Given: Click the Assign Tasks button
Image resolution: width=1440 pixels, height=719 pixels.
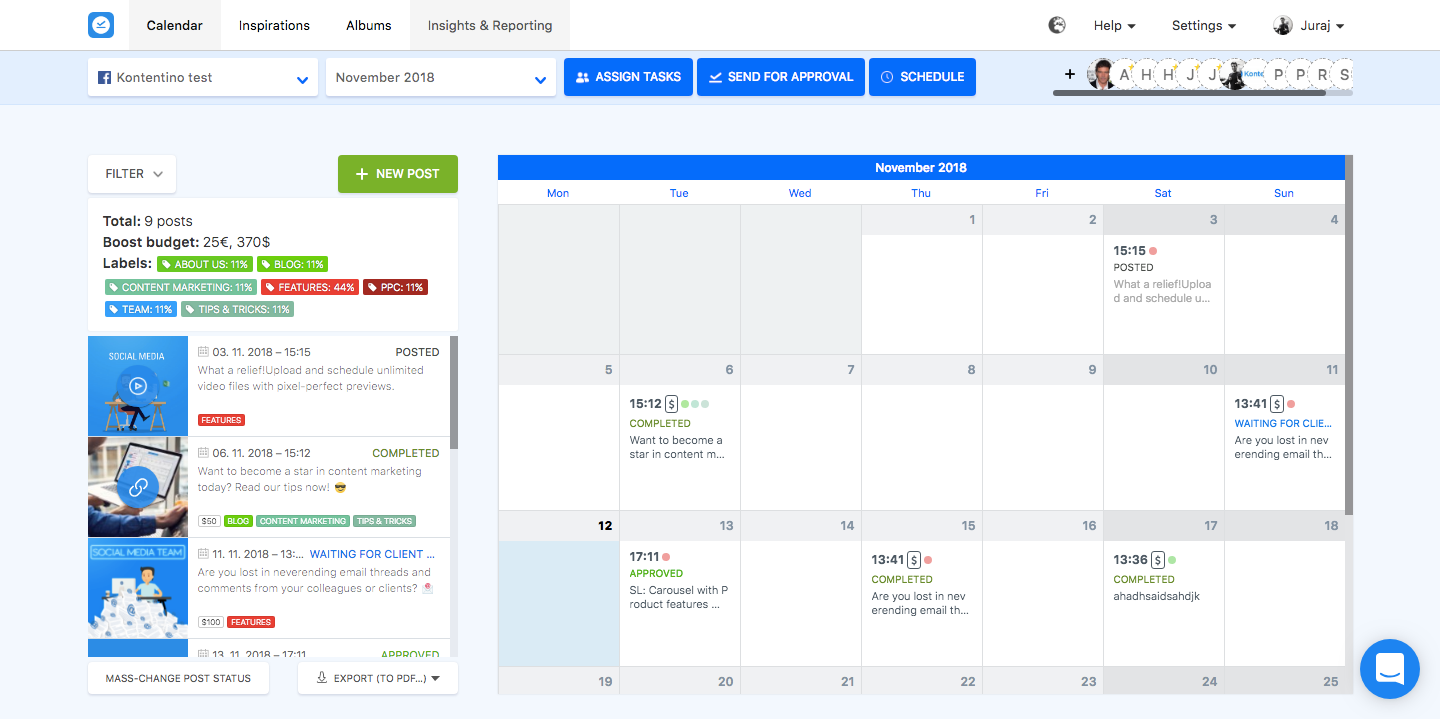Looking at the screenshot, I should pos(628,77).
